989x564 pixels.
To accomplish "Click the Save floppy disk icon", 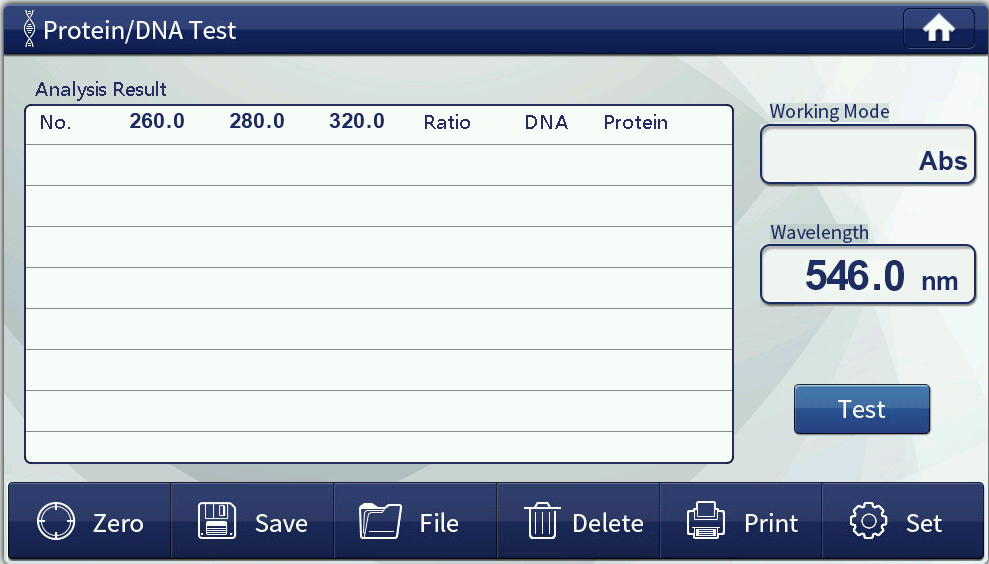I will click(216, 522).
